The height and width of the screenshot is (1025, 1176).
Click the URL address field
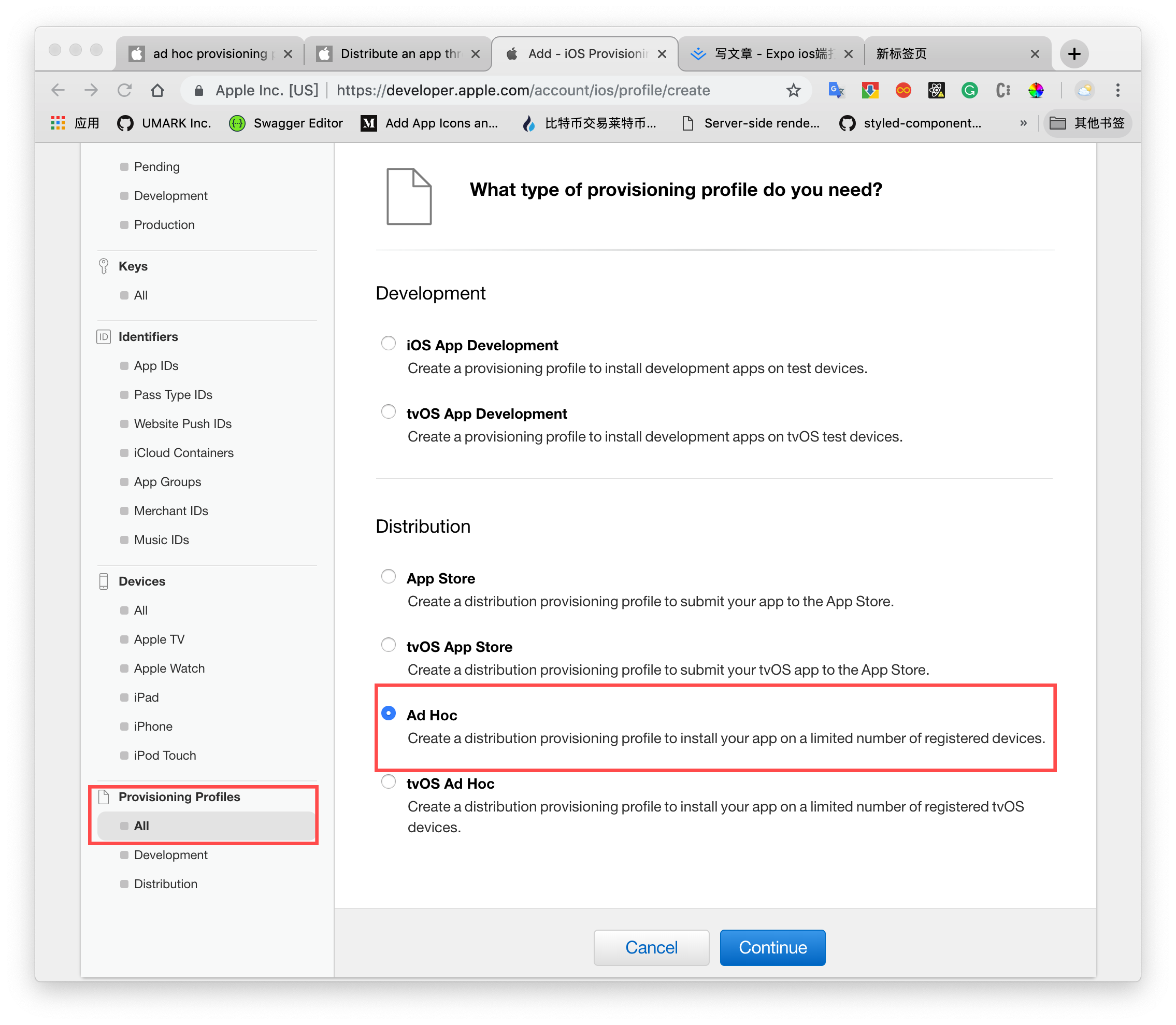pos(523,90)
